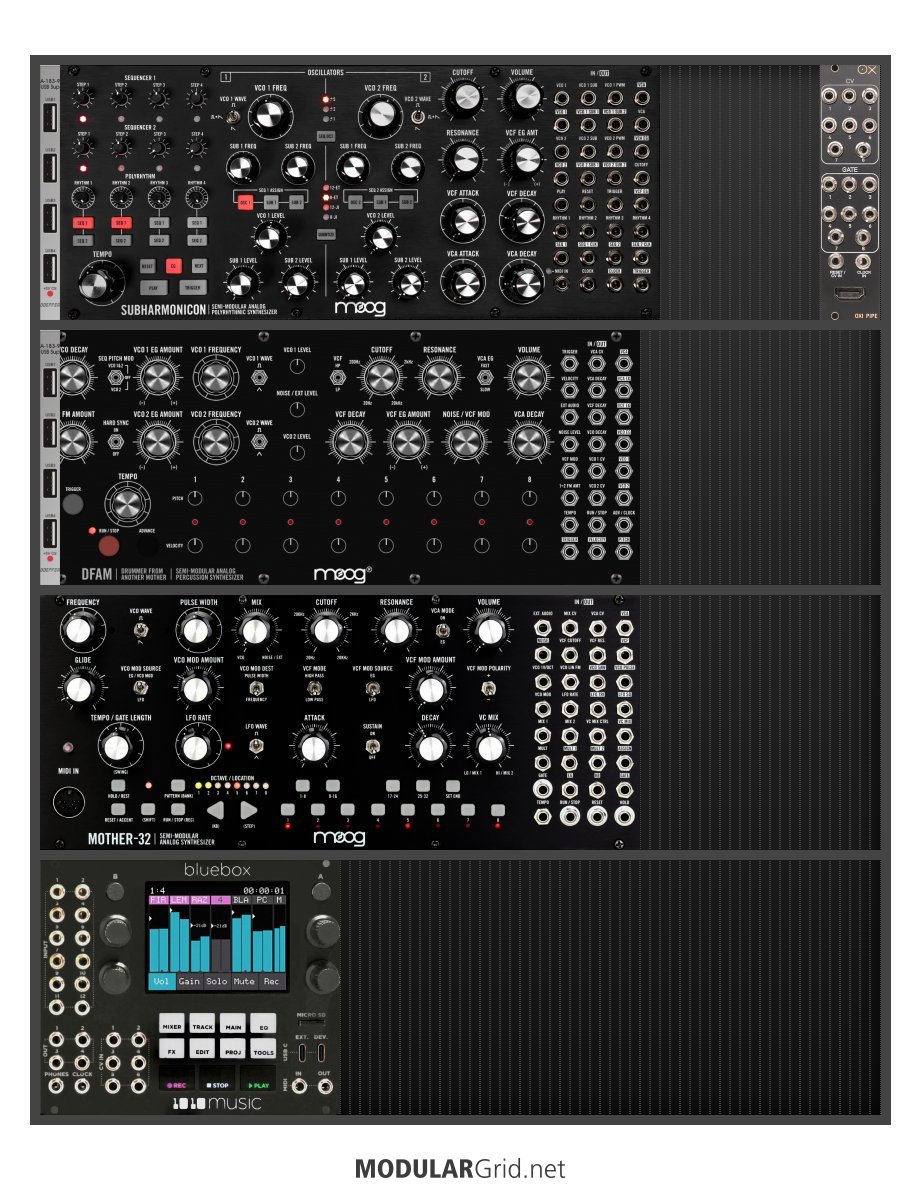Click the PATTERN (BANK) button on Mother-32
The width and height of the screenshot is (921, 1190).
(178, 785)
